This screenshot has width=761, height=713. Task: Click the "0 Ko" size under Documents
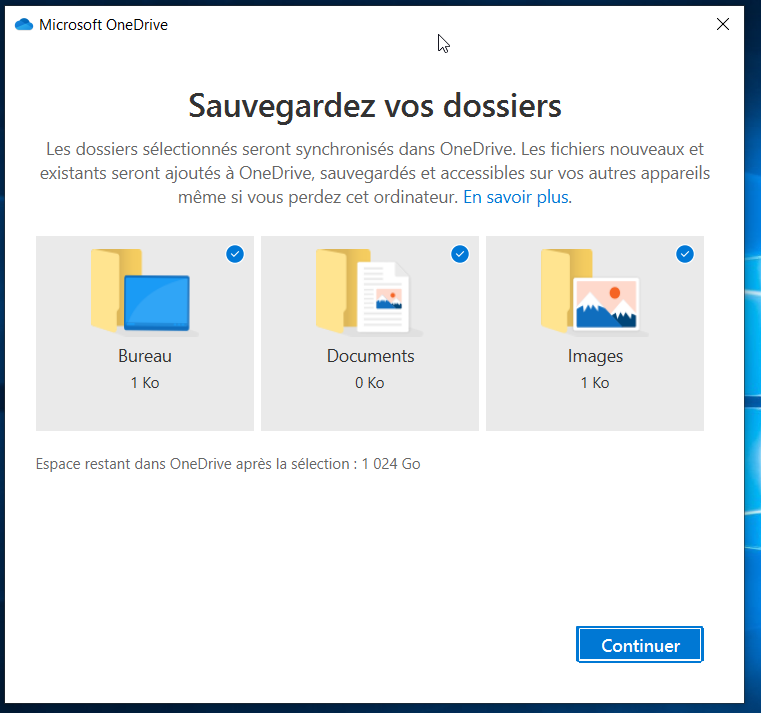(370, 383)
